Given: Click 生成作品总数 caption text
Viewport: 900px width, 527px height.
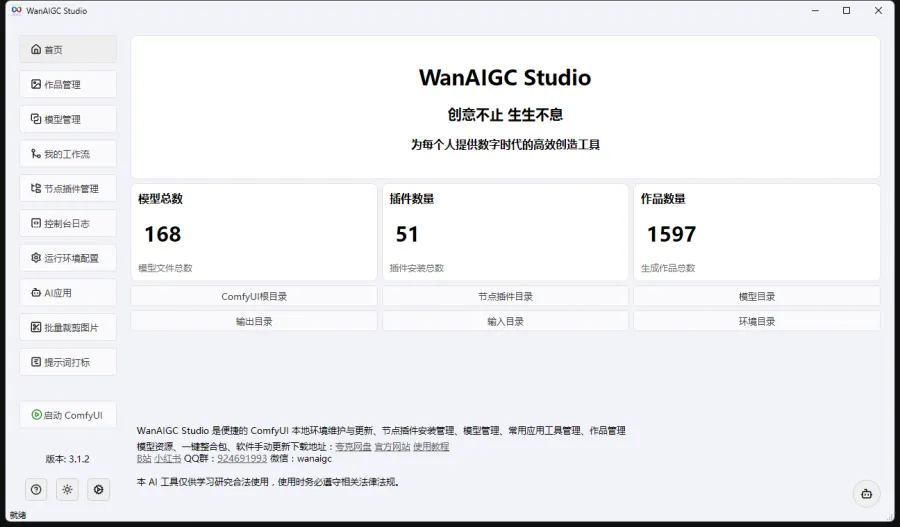Looking at the screenshot, I should [668, 268].
